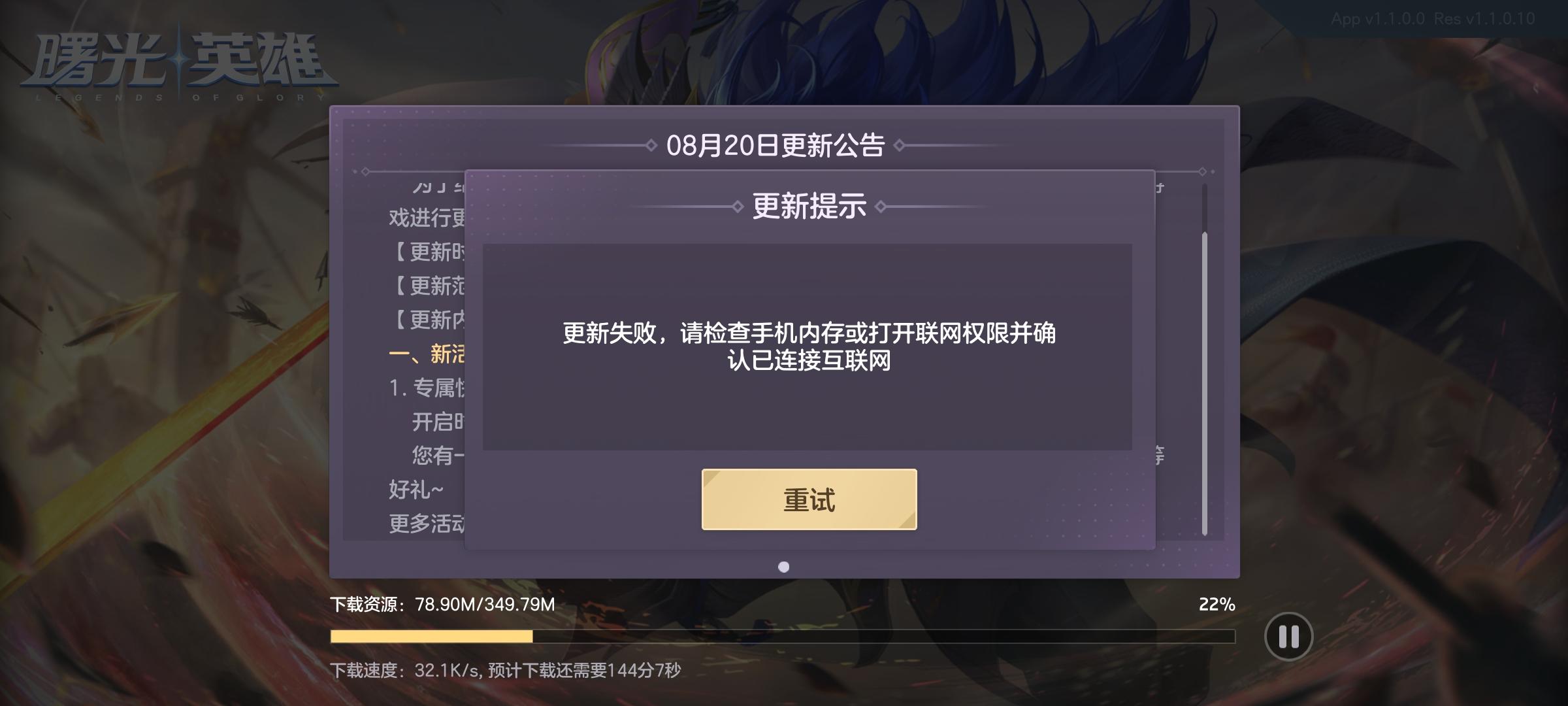This screenshot has width=1568, height=706.
Task: Click the 更新提示 dialog heading
Action: tap(809, 207)
